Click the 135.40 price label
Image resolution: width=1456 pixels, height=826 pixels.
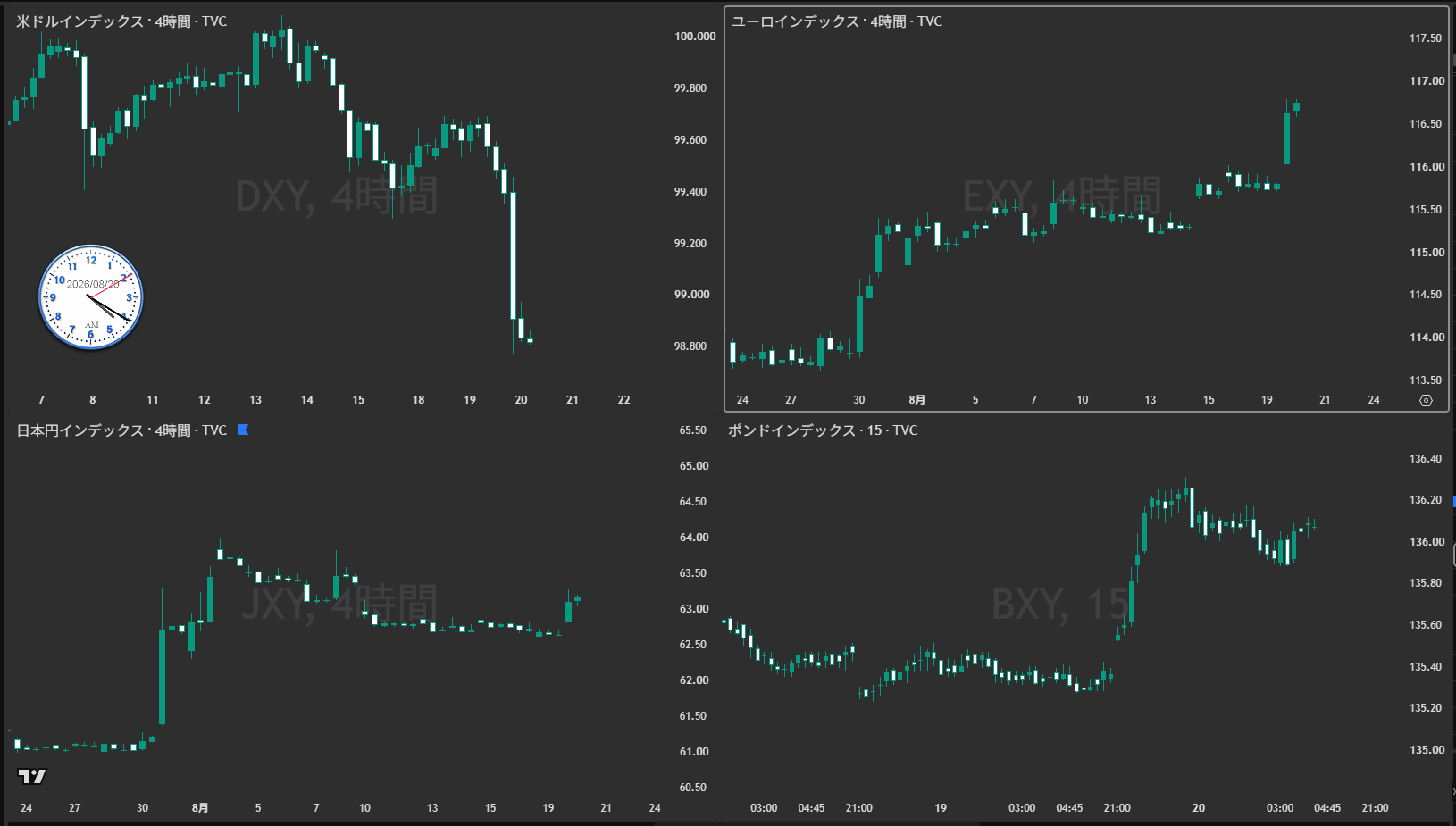pyautogui.click(x=1426, y=667)
